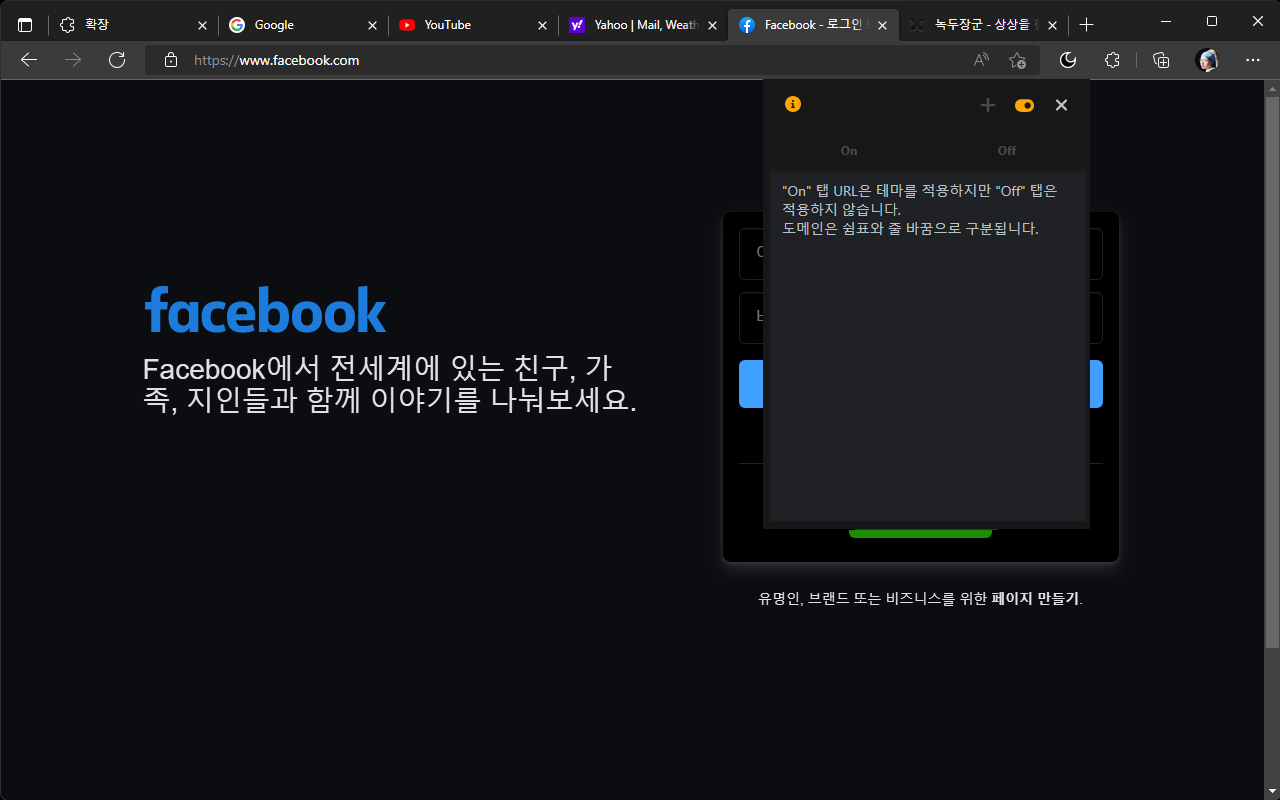Click the plus icon in extension popup

coord(988,105)
